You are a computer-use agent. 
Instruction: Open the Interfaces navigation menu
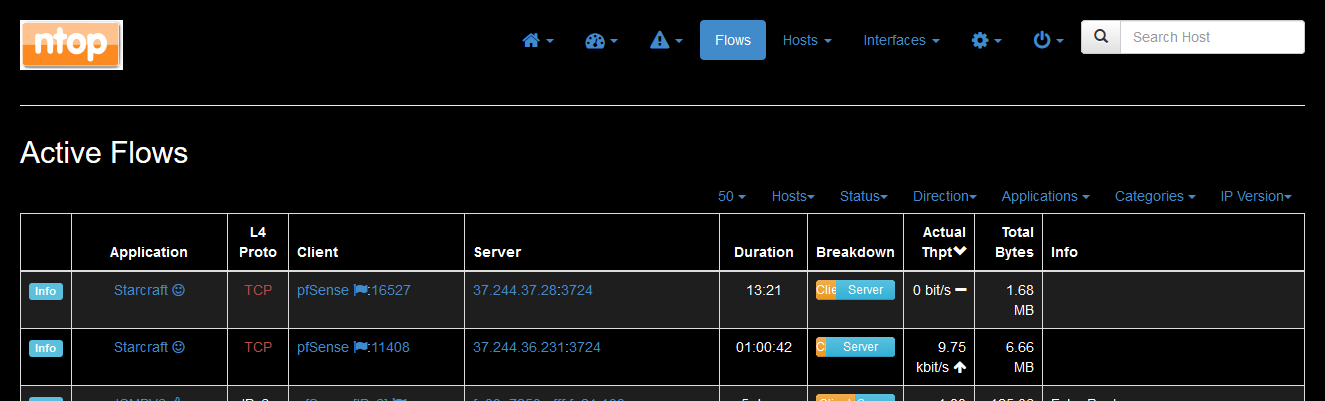901,40
